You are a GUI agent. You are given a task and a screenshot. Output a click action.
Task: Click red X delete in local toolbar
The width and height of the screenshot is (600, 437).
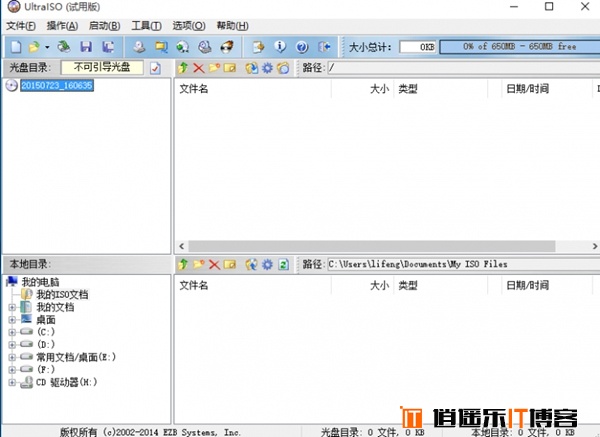pos(214,264)
